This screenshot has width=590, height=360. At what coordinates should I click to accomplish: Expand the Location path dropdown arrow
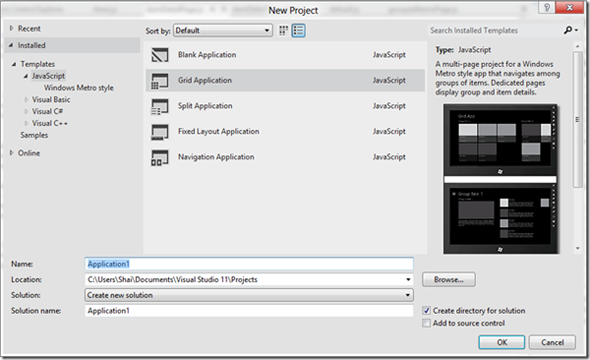[x=408, y=279]
